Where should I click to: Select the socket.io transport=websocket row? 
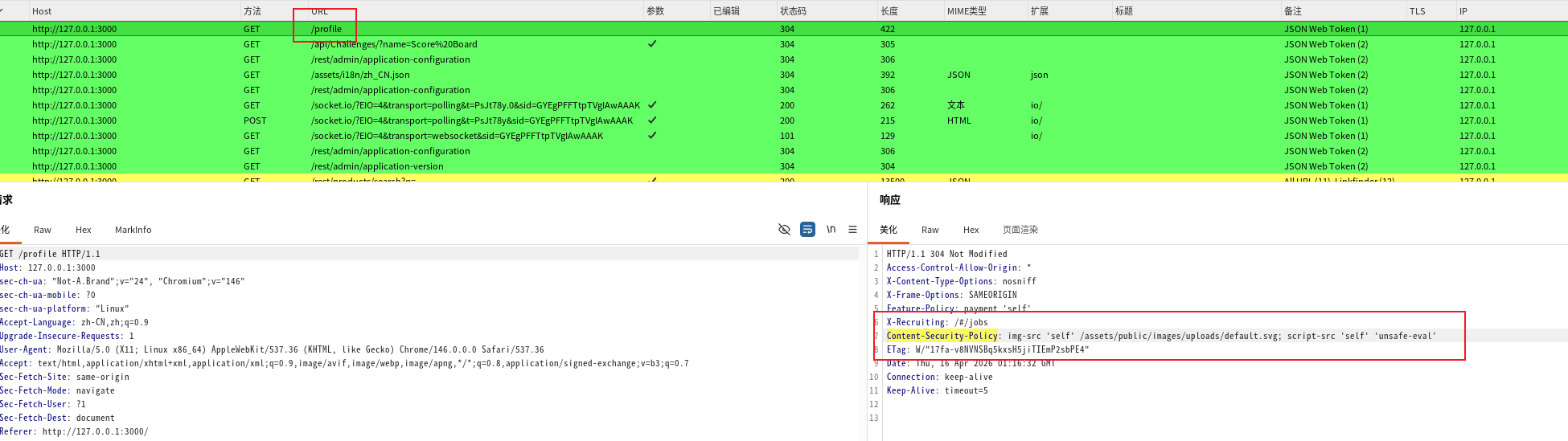point(784,136)
